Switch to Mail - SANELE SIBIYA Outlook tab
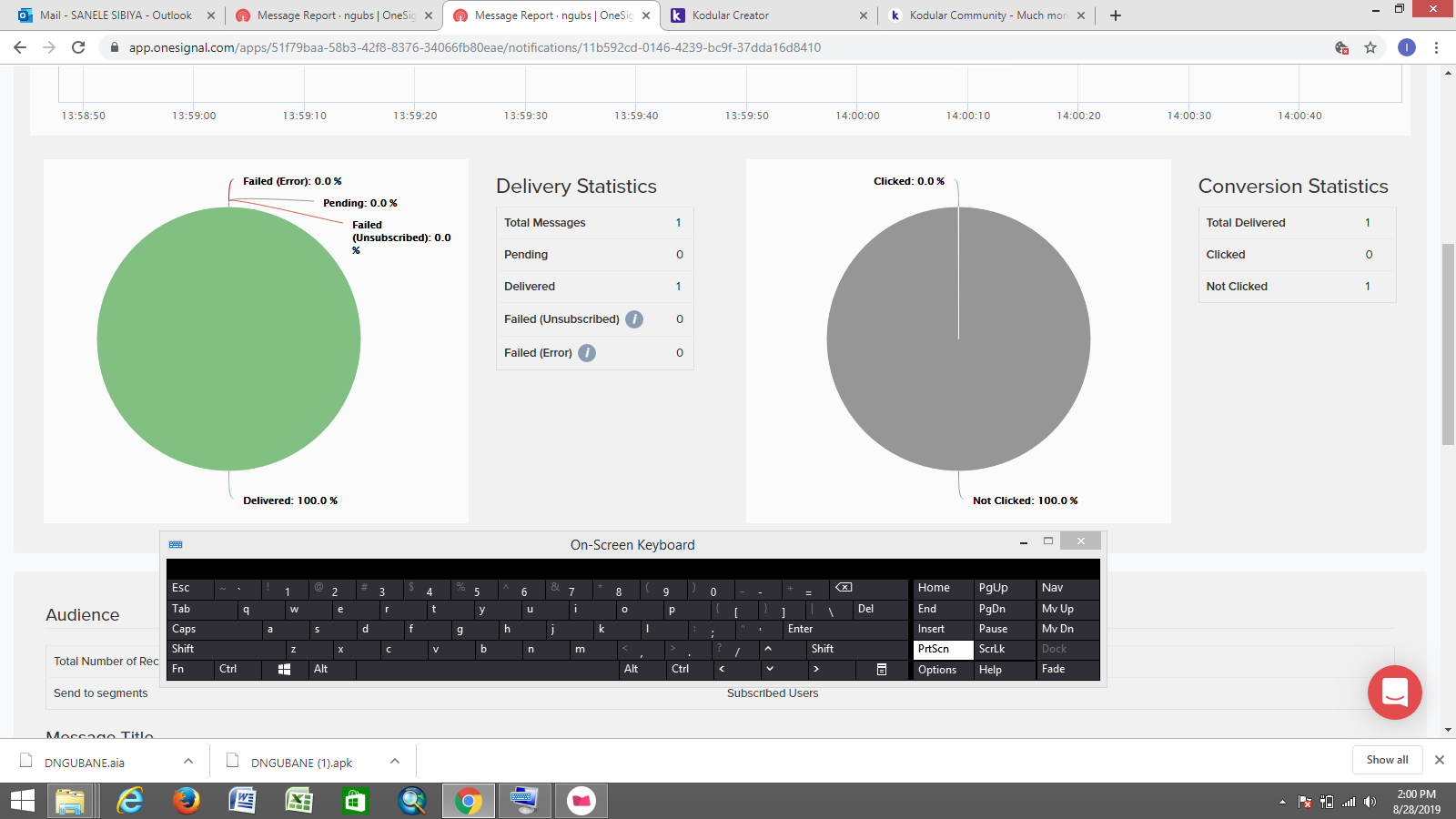This screenshot has width=1456, height=819. (116, 15)
